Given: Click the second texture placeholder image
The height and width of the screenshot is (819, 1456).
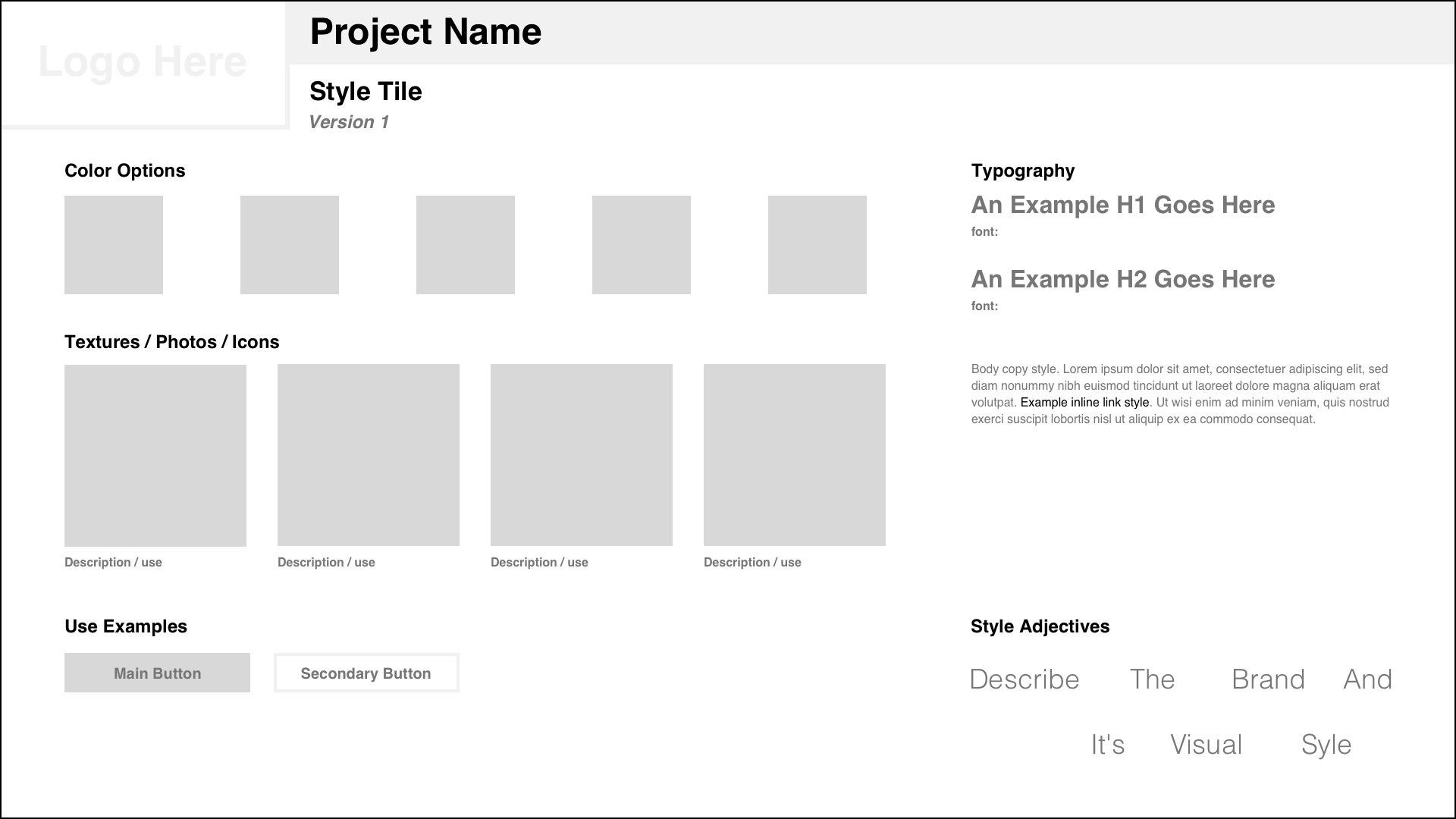Looking at the screenshot, I should tap(369, 455).
